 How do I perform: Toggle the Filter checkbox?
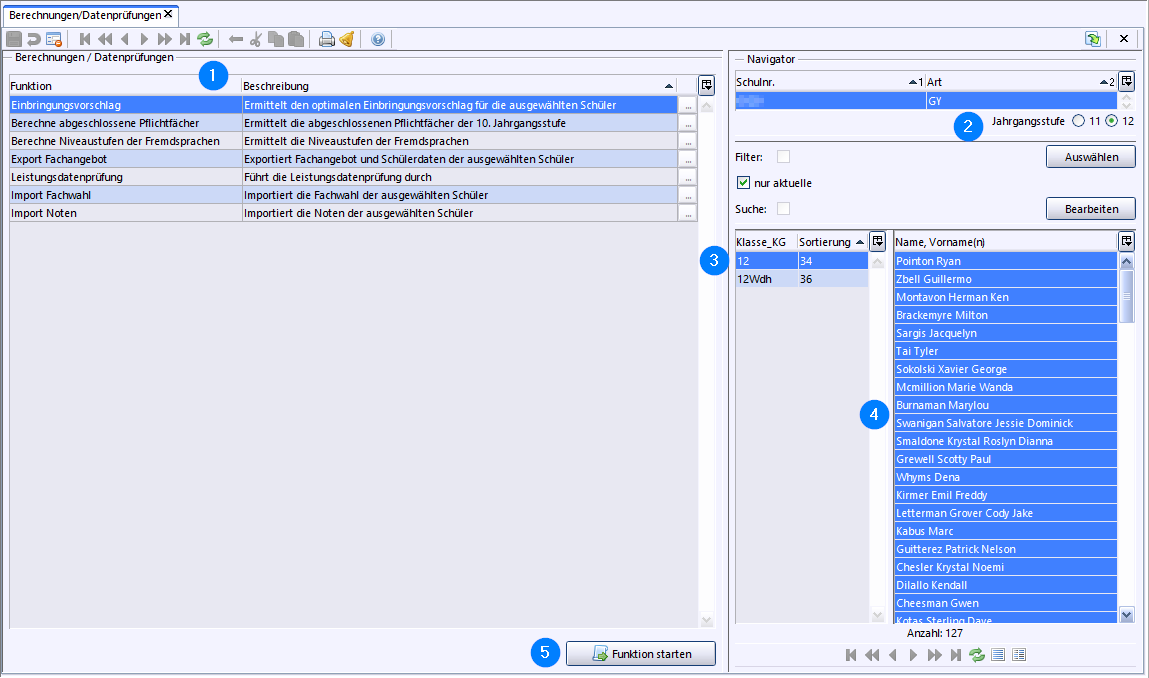783,157
